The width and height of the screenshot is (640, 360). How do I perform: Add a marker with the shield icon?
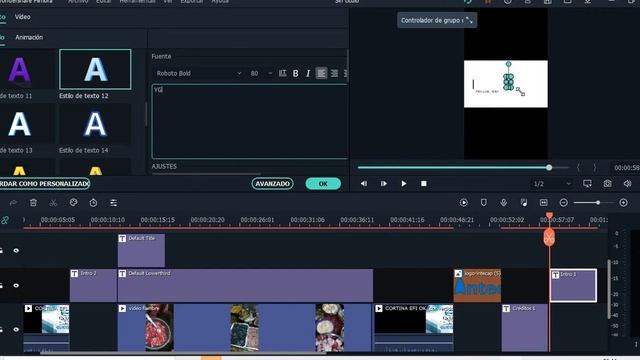pos(484,202)
